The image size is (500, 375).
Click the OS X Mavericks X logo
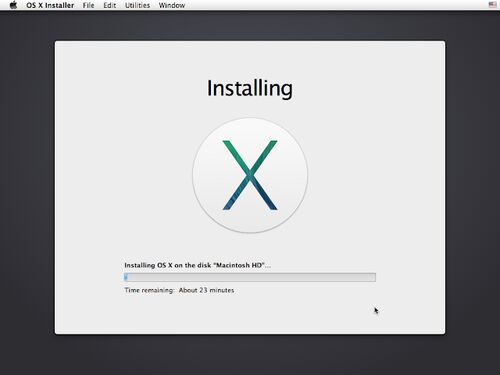250,175
